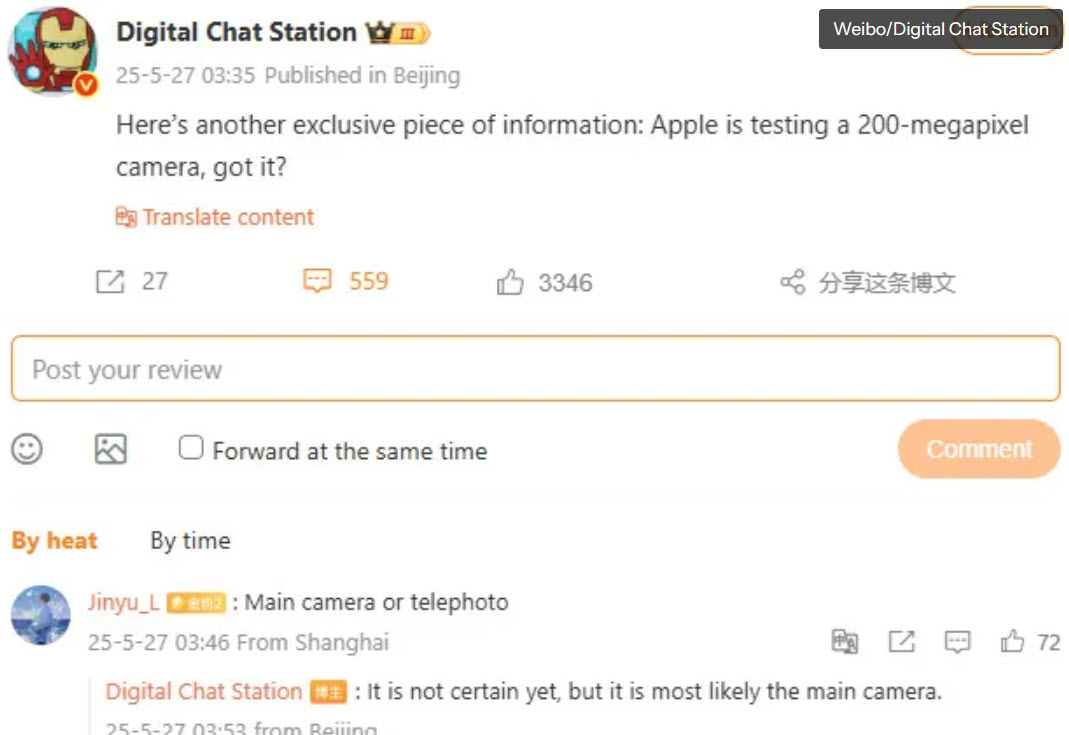This screenshot has height=735, width=1069.
Task: Click the orange comment icon showing 559
Action: tap(317, 282)
